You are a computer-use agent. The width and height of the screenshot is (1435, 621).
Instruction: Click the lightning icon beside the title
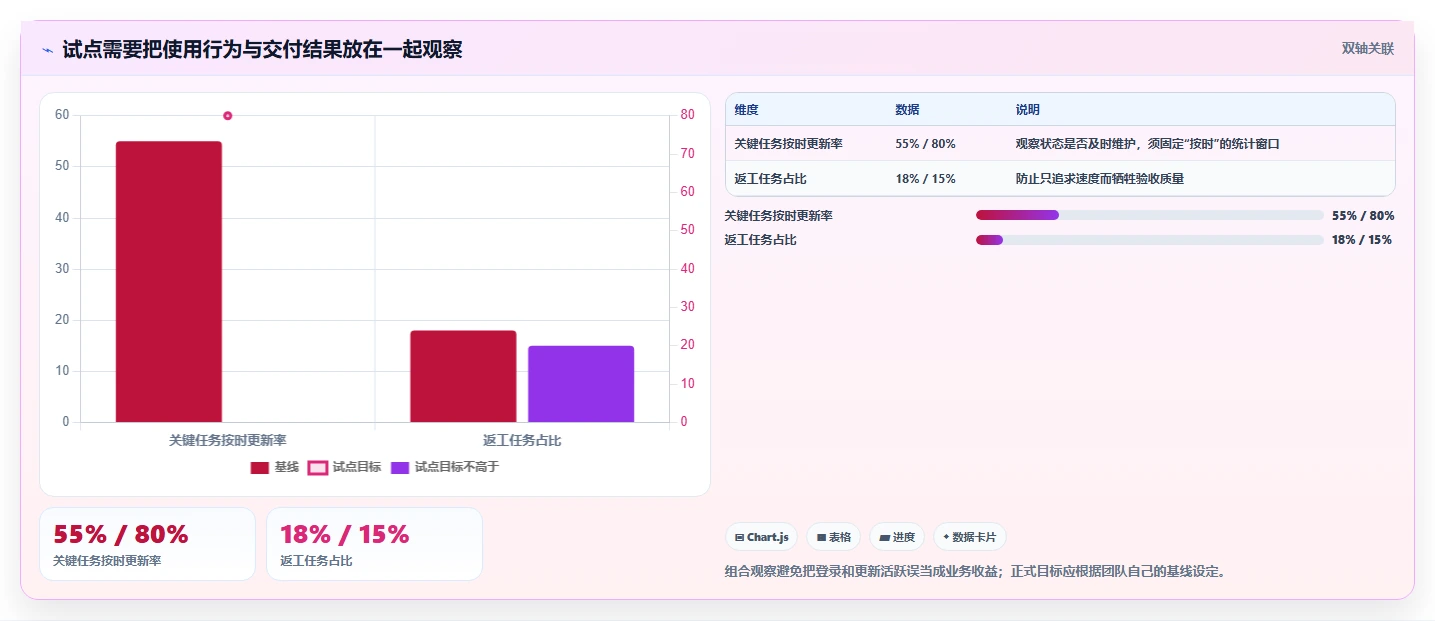coord(47,50)
